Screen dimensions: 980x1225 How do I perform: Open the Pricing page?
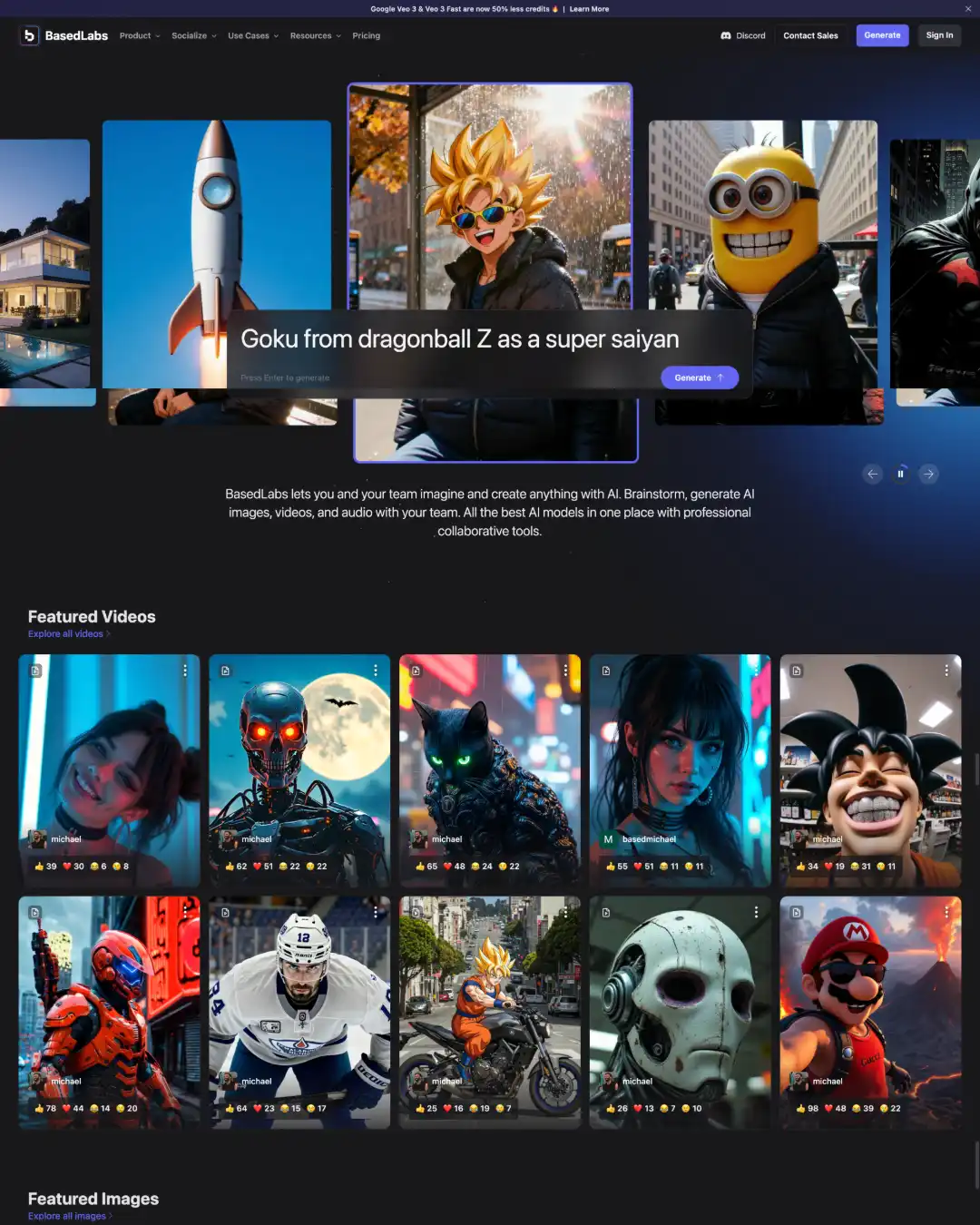[x=367, y=35]
